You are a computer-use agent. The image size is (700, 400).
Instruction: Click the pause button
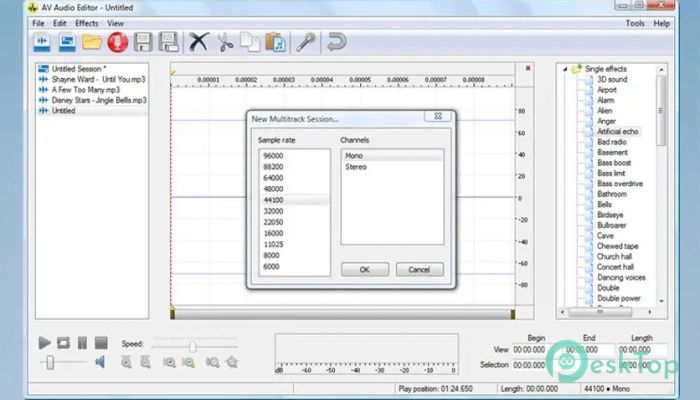[82, 343]
